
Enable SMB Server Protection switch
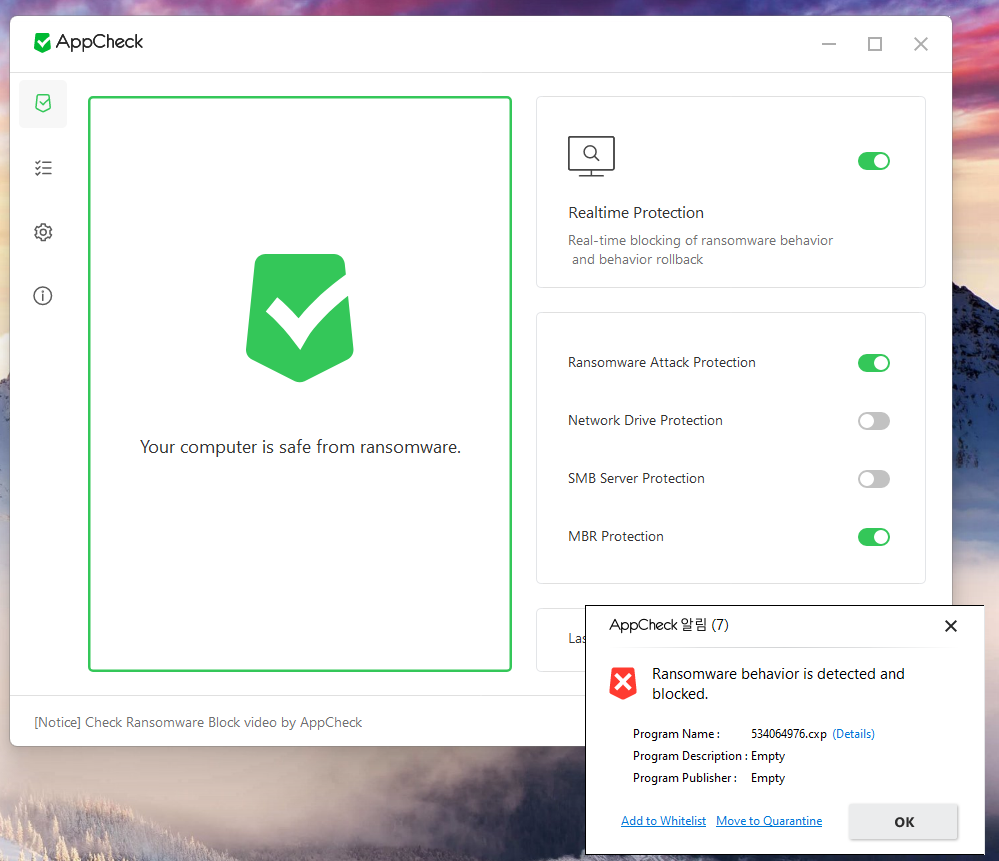[x=873, y=479]
